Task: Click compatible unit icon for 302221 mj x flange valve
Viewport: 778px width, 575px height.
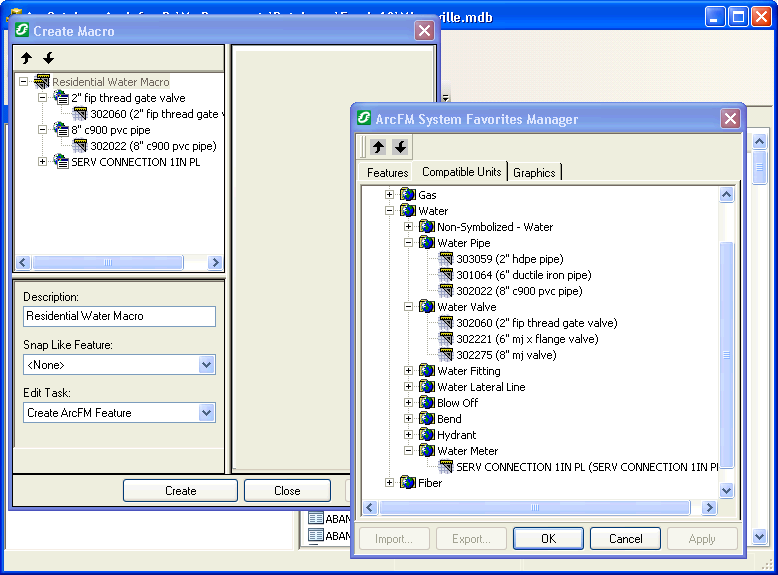Action: (x=446, y=338)
